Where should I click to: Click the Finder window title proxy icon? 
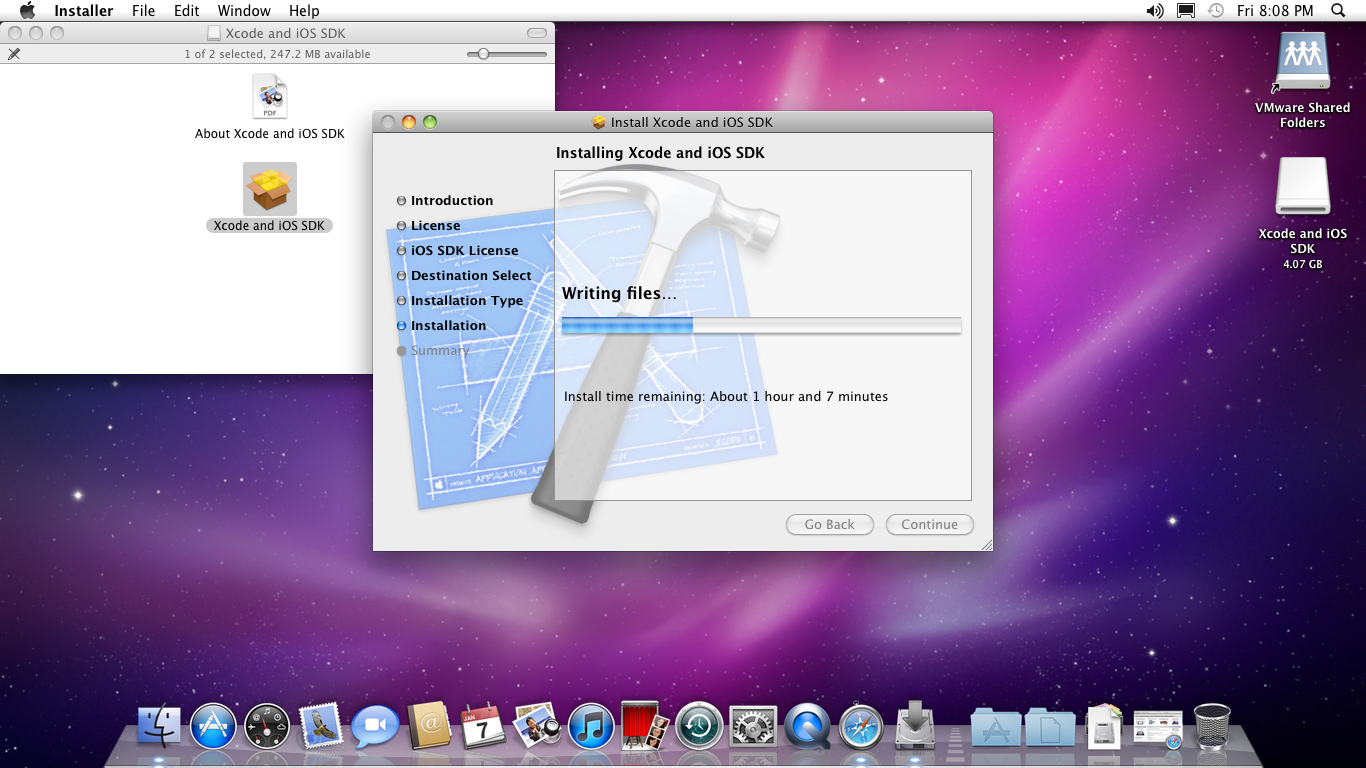click(214, 33)
